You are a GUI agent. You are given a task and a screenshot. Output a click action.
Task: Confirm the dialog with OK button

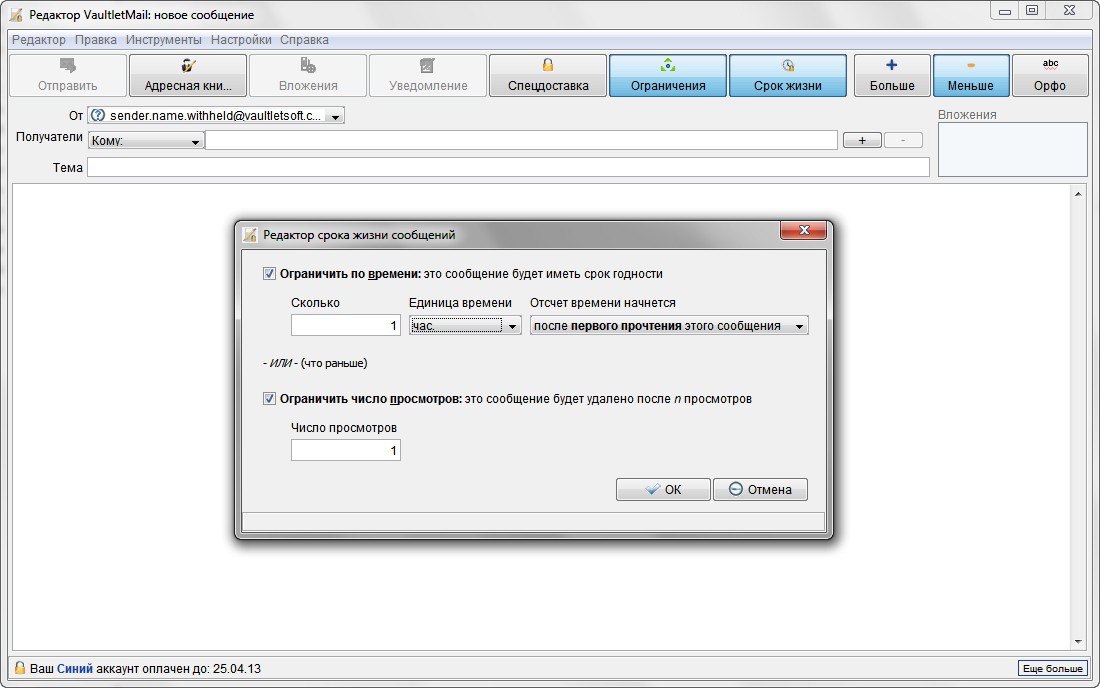(x=663, y=489)
